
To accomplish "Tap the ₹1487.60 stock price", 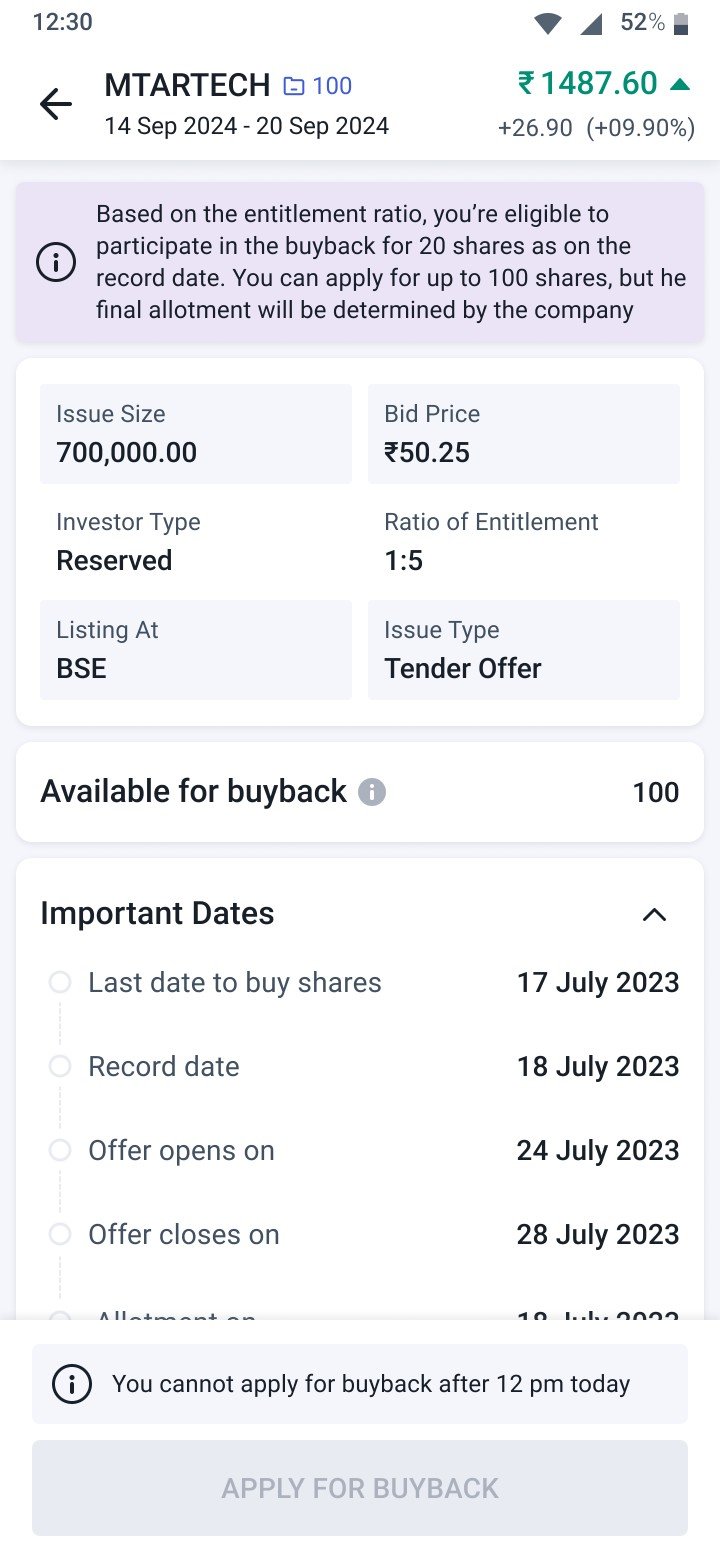I will (588, 83).
